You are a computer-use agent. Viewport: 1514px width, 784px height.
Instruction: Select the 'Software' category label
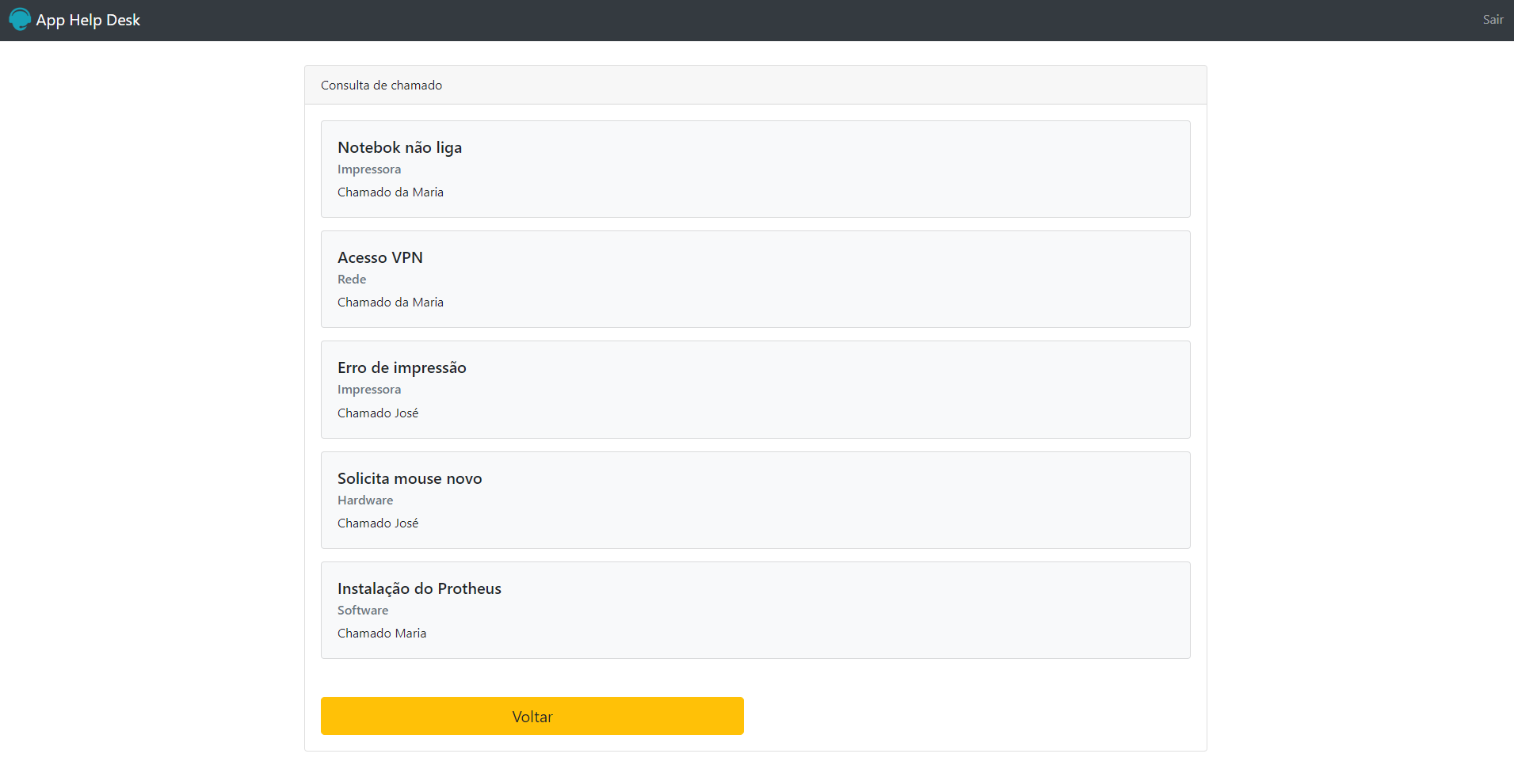point(363,610)
